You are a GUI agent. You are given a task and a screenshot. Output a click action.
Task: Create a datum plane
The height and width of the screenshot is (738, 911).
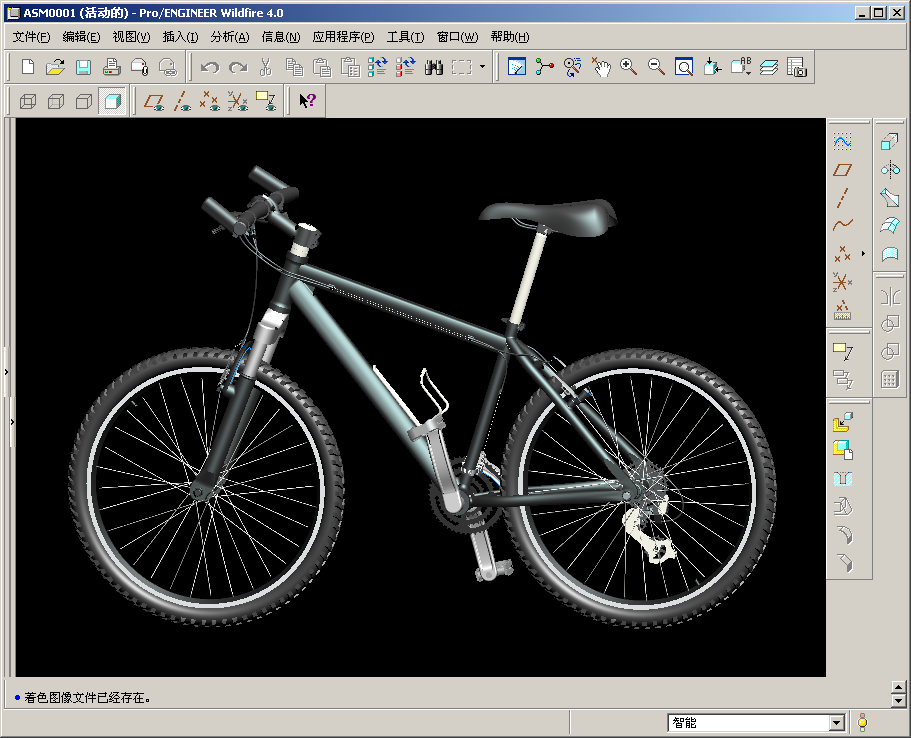pyautogui.click(x=842, y=170)
